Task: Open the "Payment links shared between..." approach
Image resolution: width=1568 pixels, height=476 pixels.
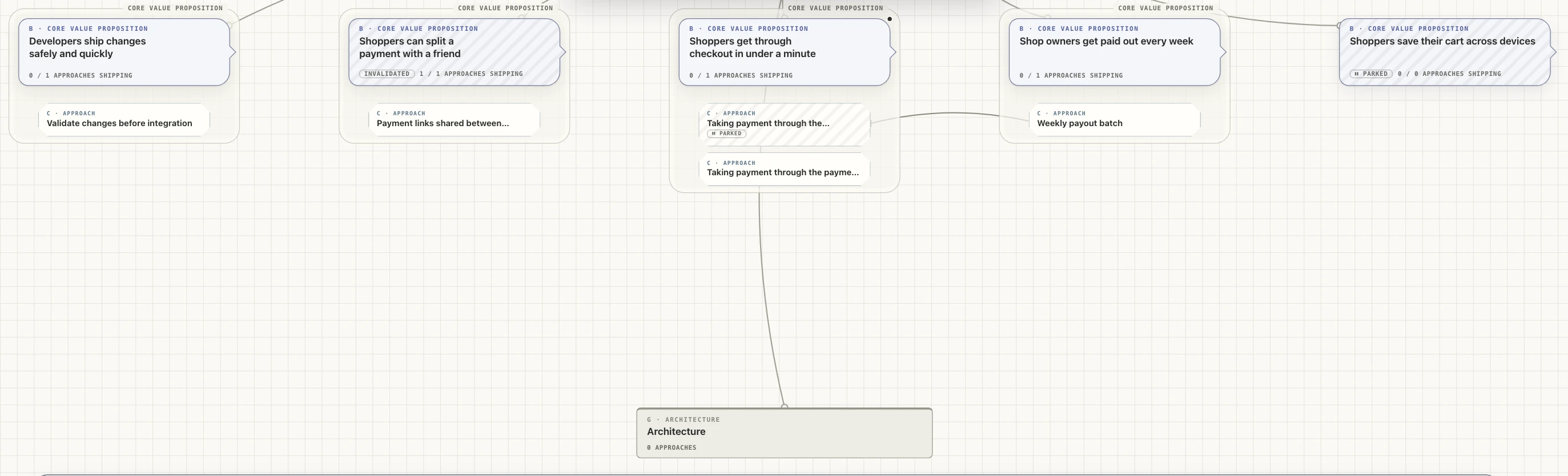Action: (x=454, y=119)
